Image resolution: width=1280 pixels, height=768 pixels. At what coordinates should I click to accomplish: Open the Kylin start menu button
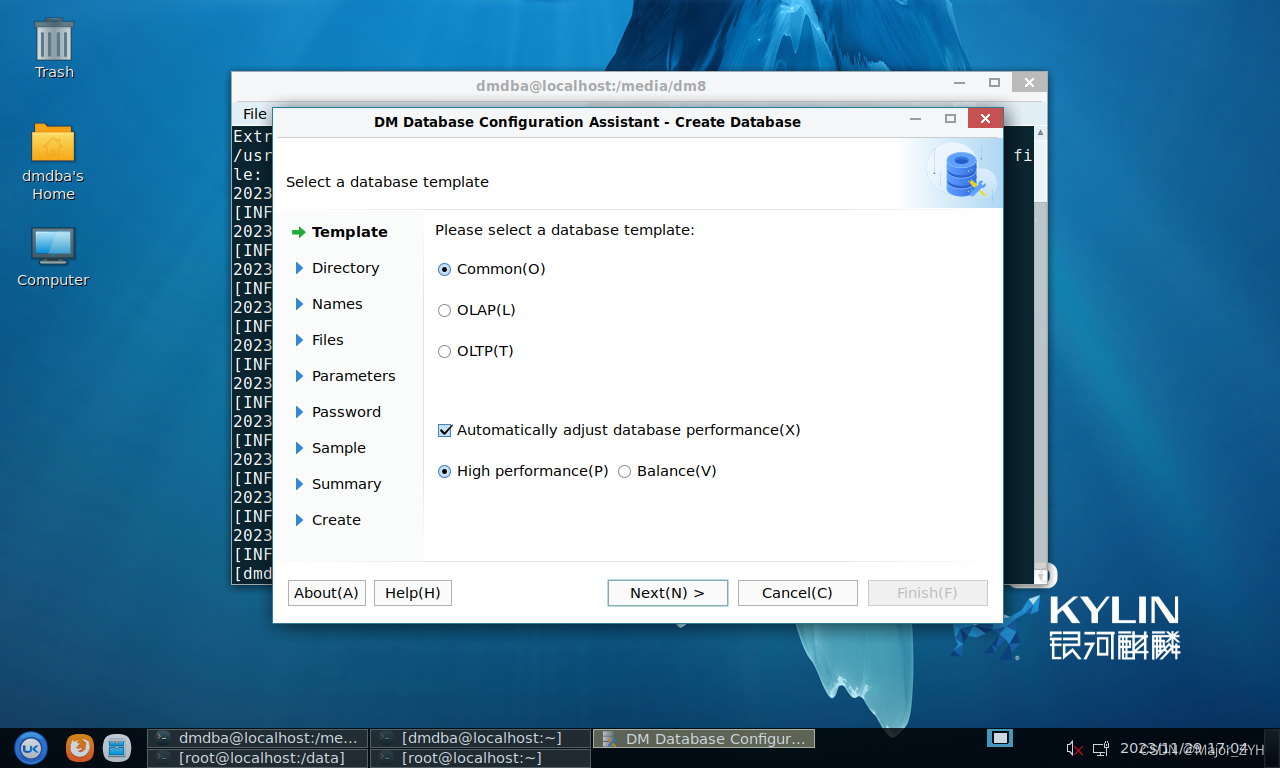pos(31,747)
